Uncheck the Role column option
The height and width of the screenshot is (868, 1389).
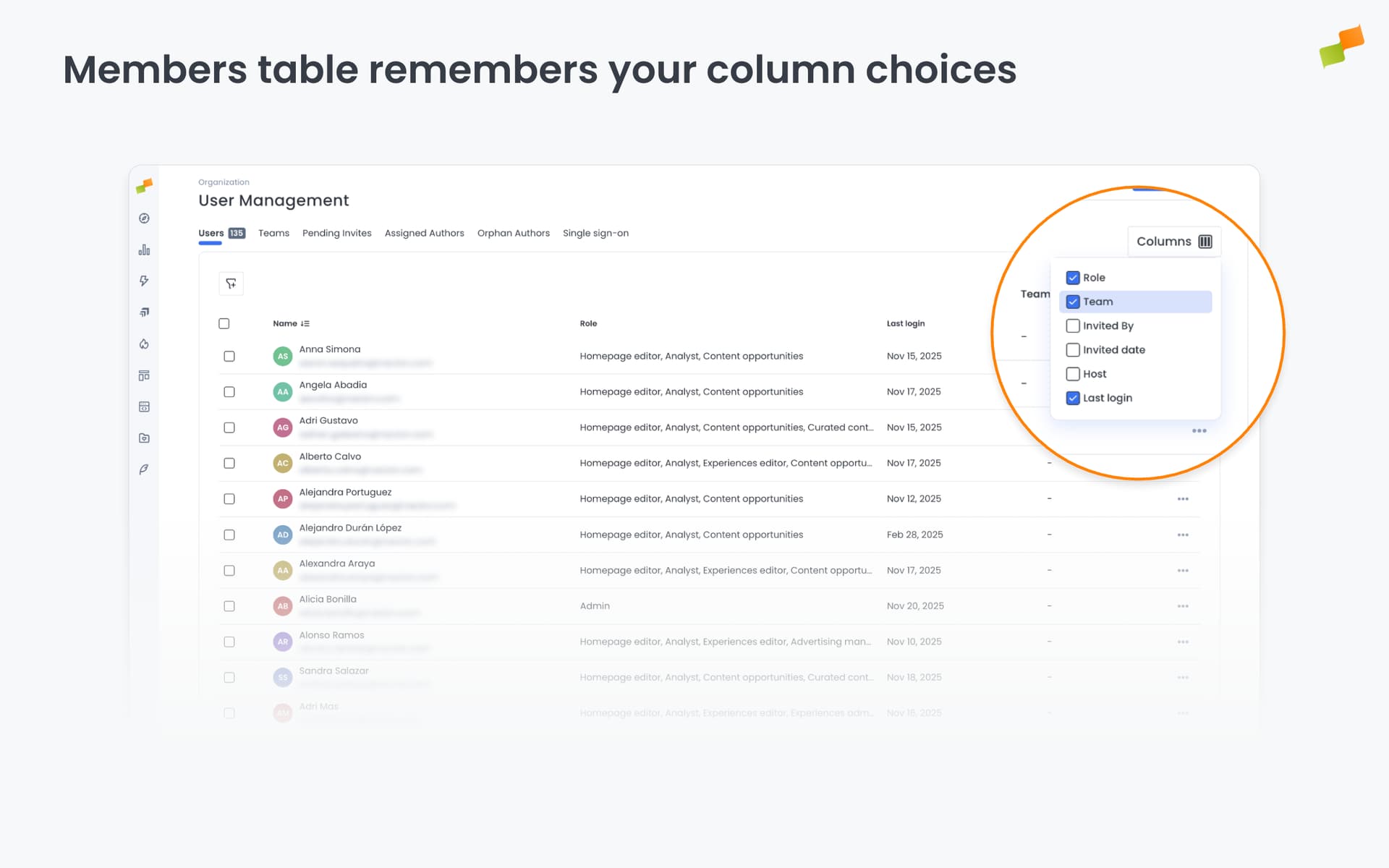[x=1073, y=277]
